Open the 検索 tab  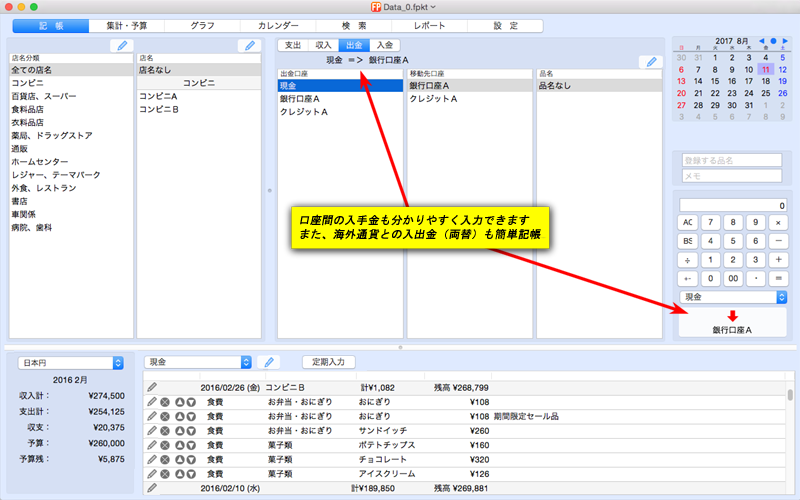coord(354,26)
